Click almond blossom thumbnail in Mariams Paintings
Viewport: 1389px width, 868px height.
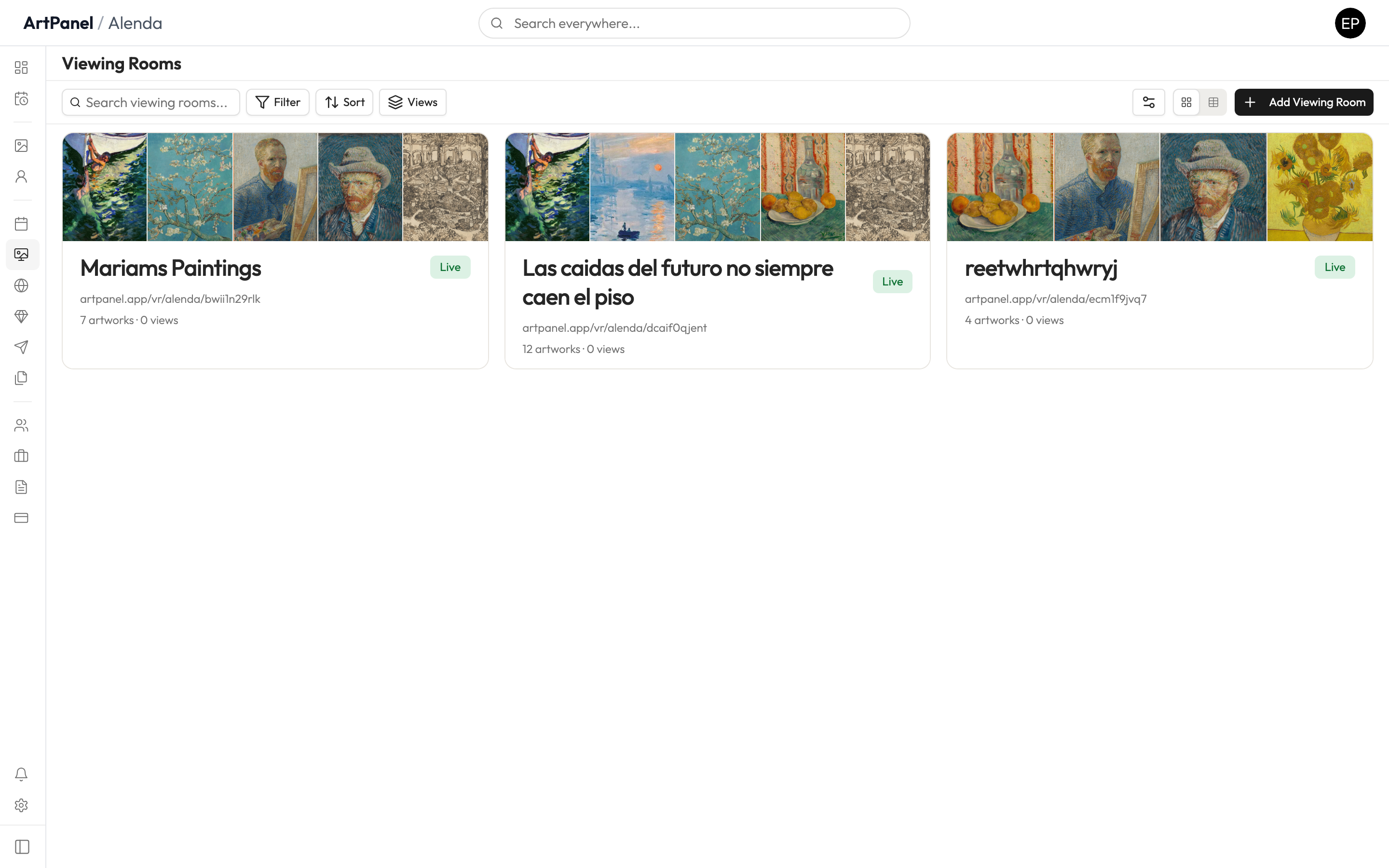coord(190,187)
